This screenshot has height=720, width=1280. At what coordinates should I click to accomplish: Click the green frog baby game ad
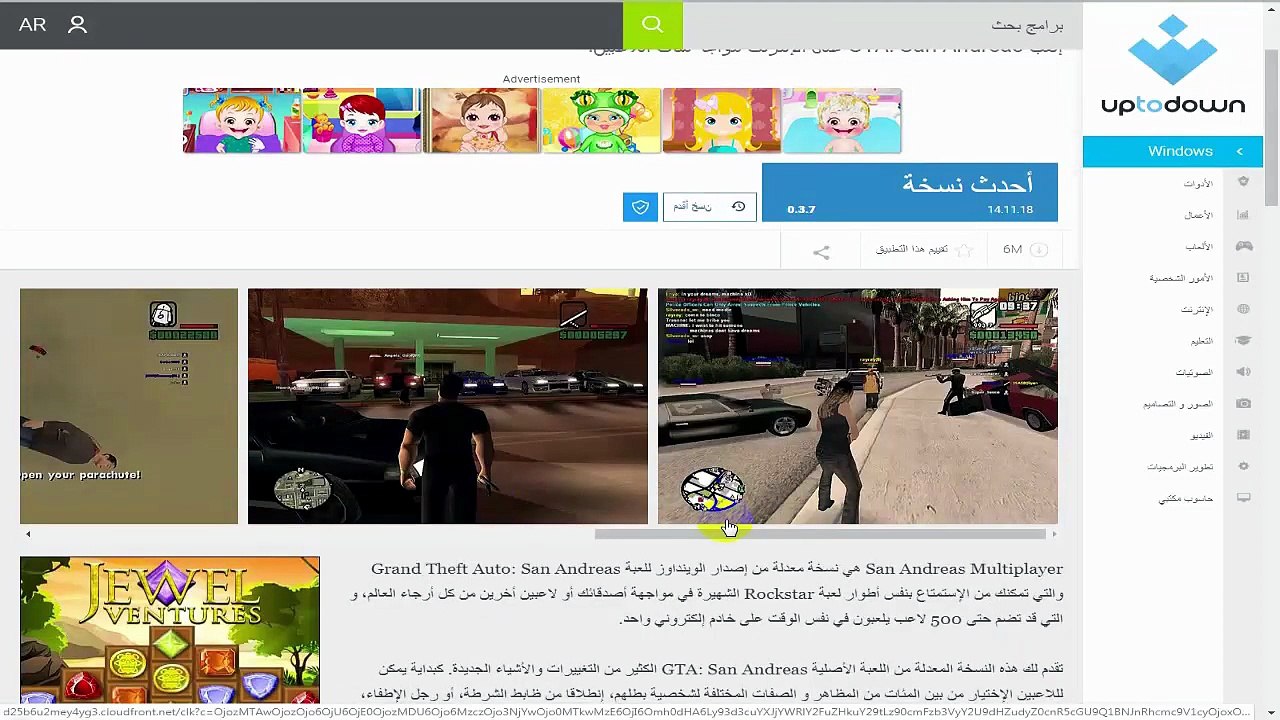point(601,120)
